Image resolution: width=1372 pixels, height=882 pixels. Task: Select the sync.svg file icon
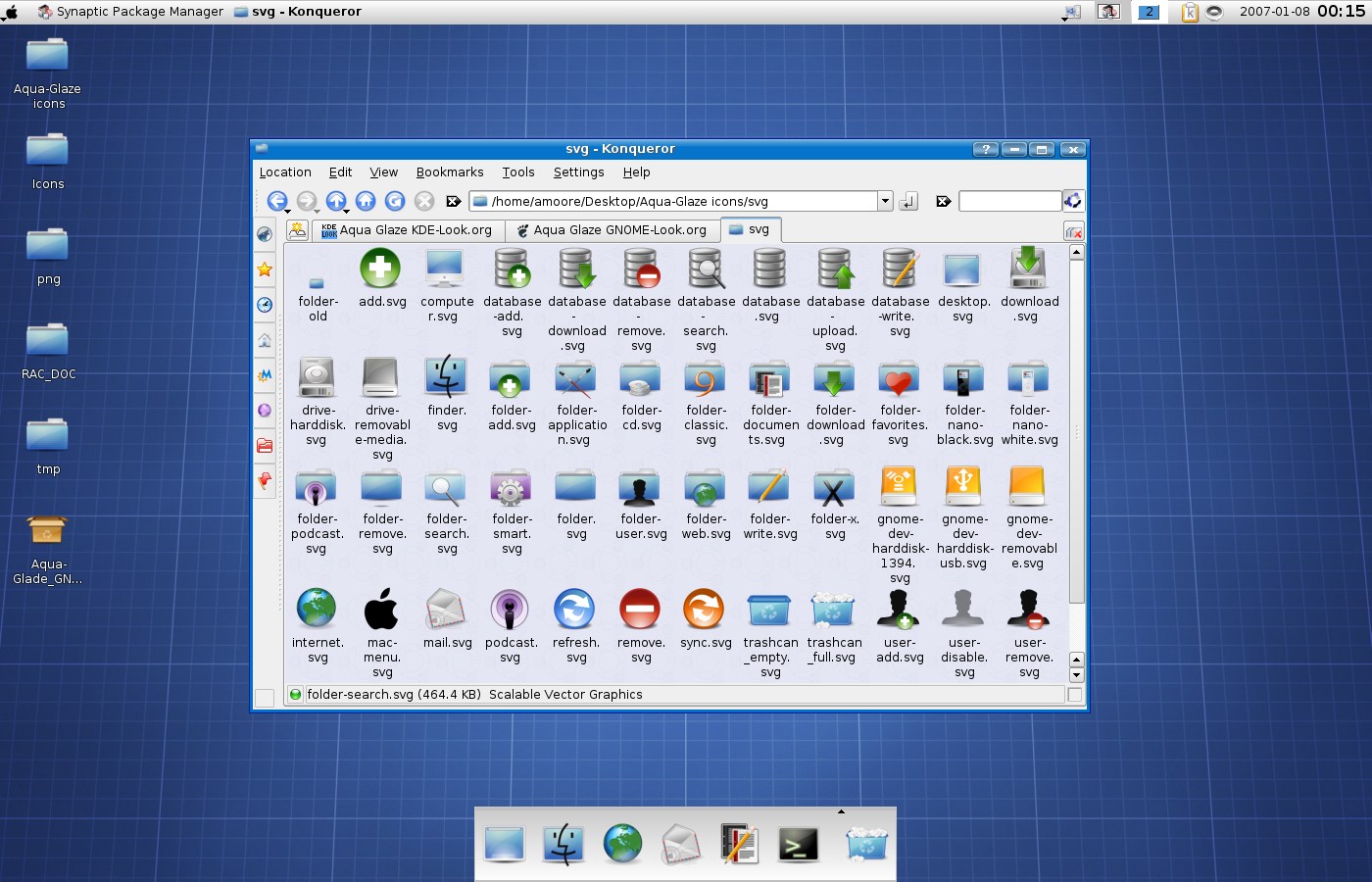coord(704,609)
